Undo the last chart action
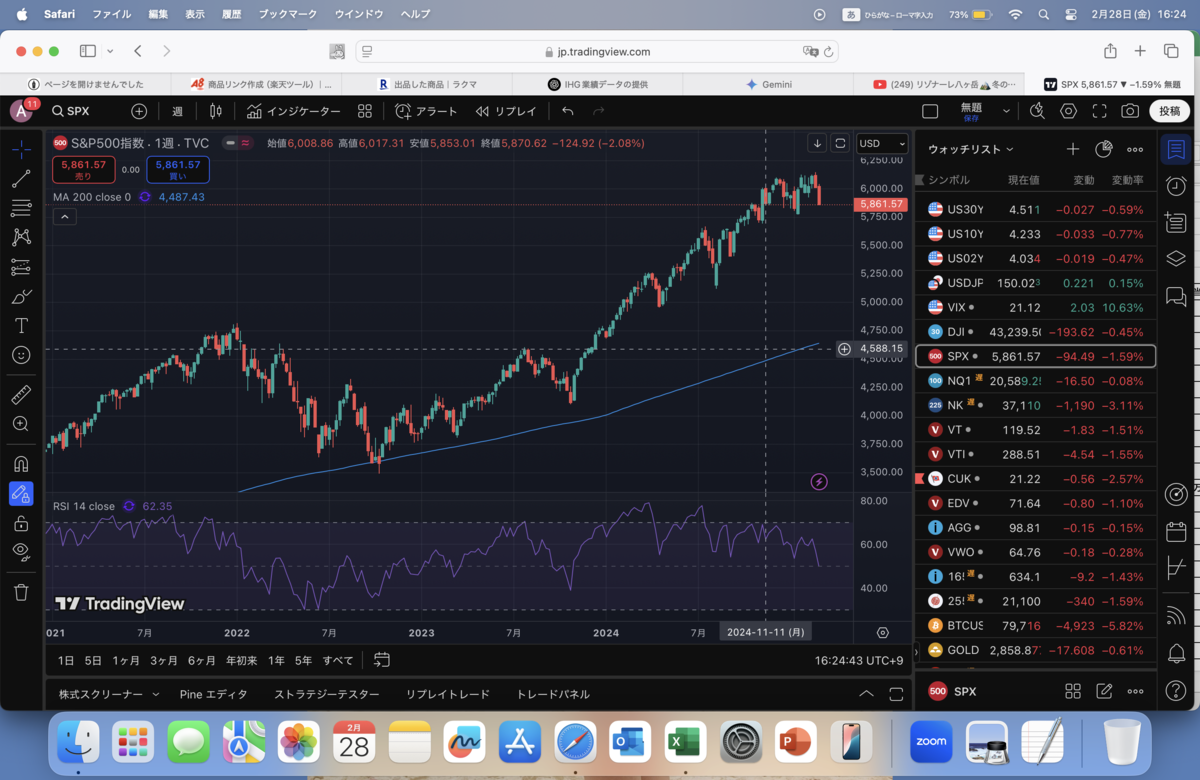Screen dimensions: 1200x780 click(x=568, y=111)
